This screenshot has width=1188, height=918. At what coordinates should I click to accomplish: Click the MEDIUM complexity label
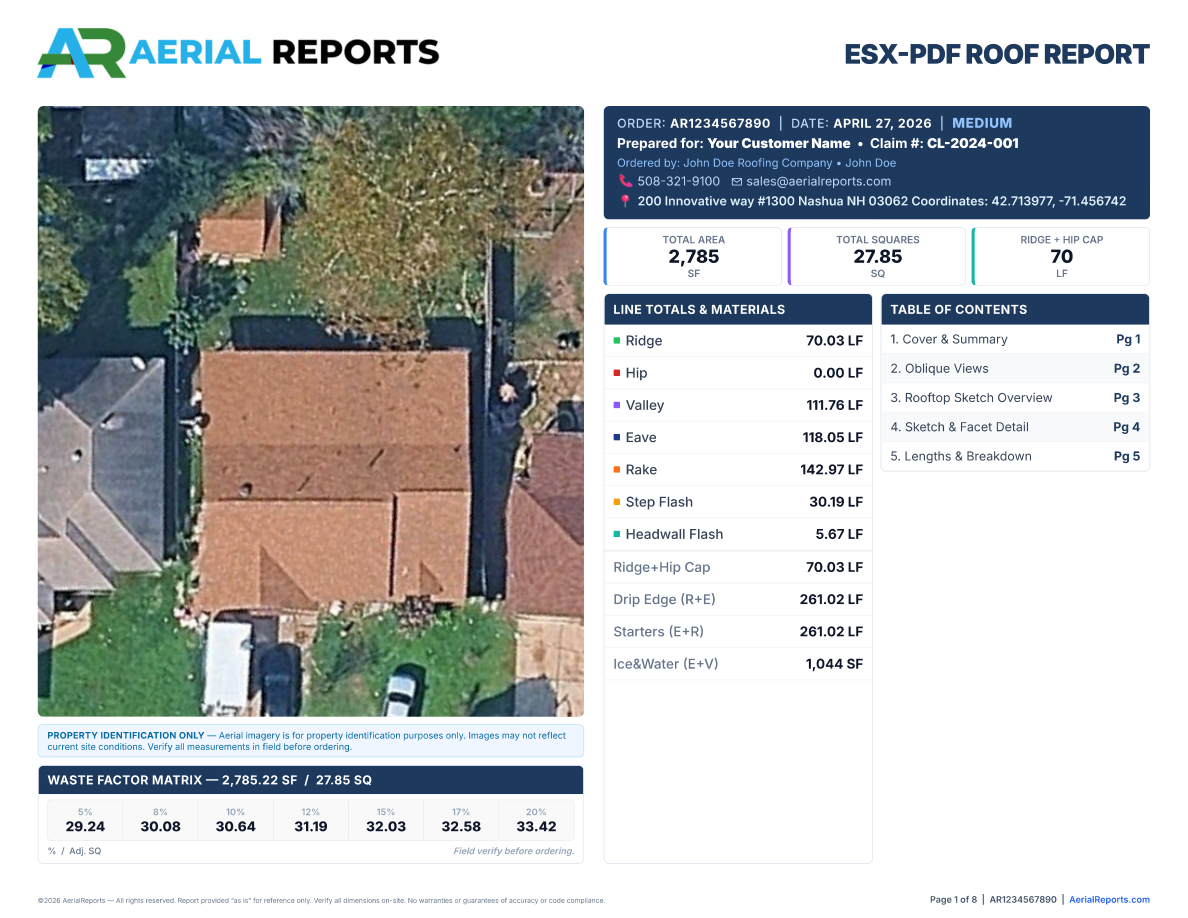(982, 123)
